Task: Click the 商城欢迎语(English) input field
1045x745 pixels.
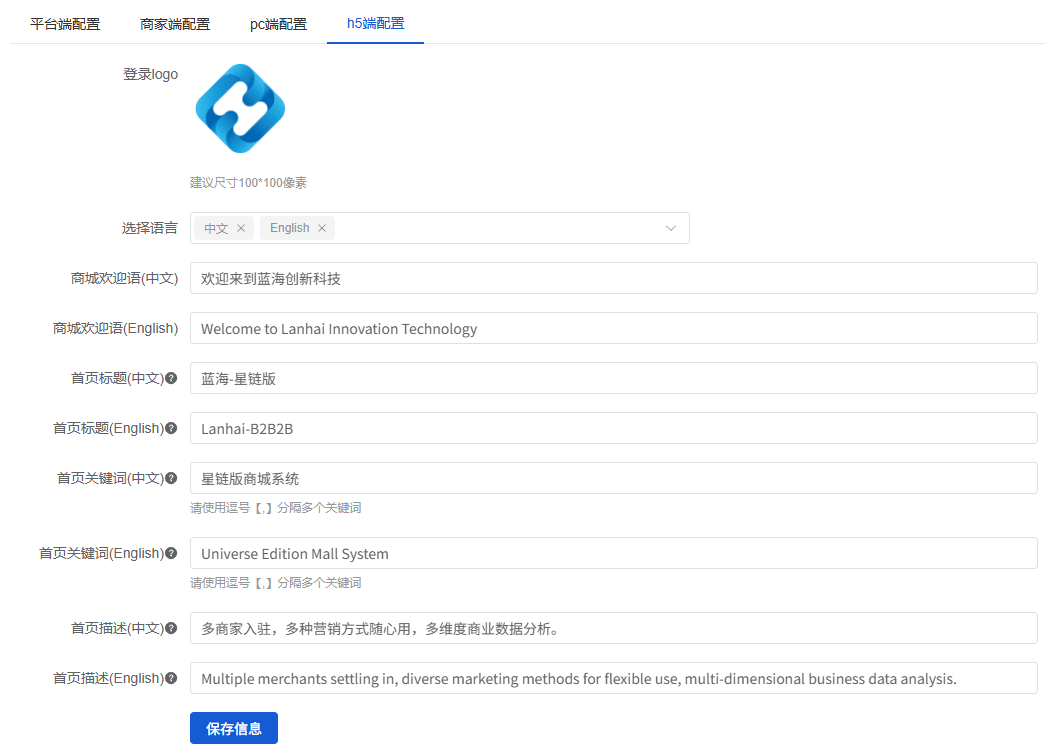Action: (x=613, y=328)
